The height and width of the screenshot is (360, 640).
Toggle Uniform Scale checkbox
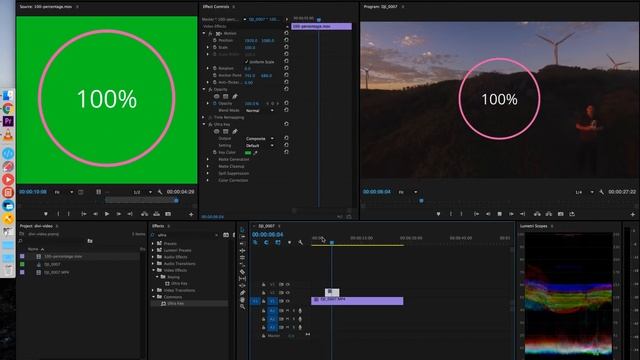tap(247, 62)
